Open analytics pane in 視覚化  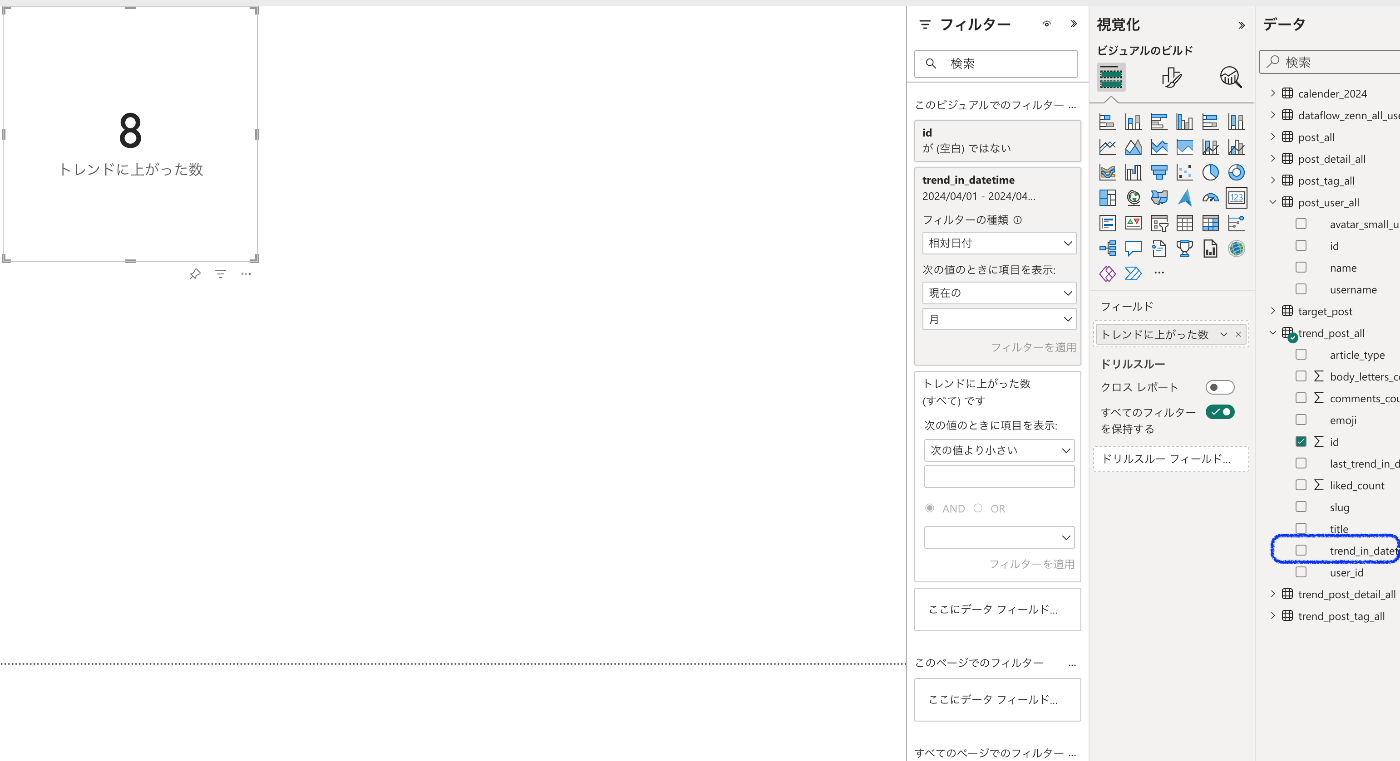coord(1229,77)
